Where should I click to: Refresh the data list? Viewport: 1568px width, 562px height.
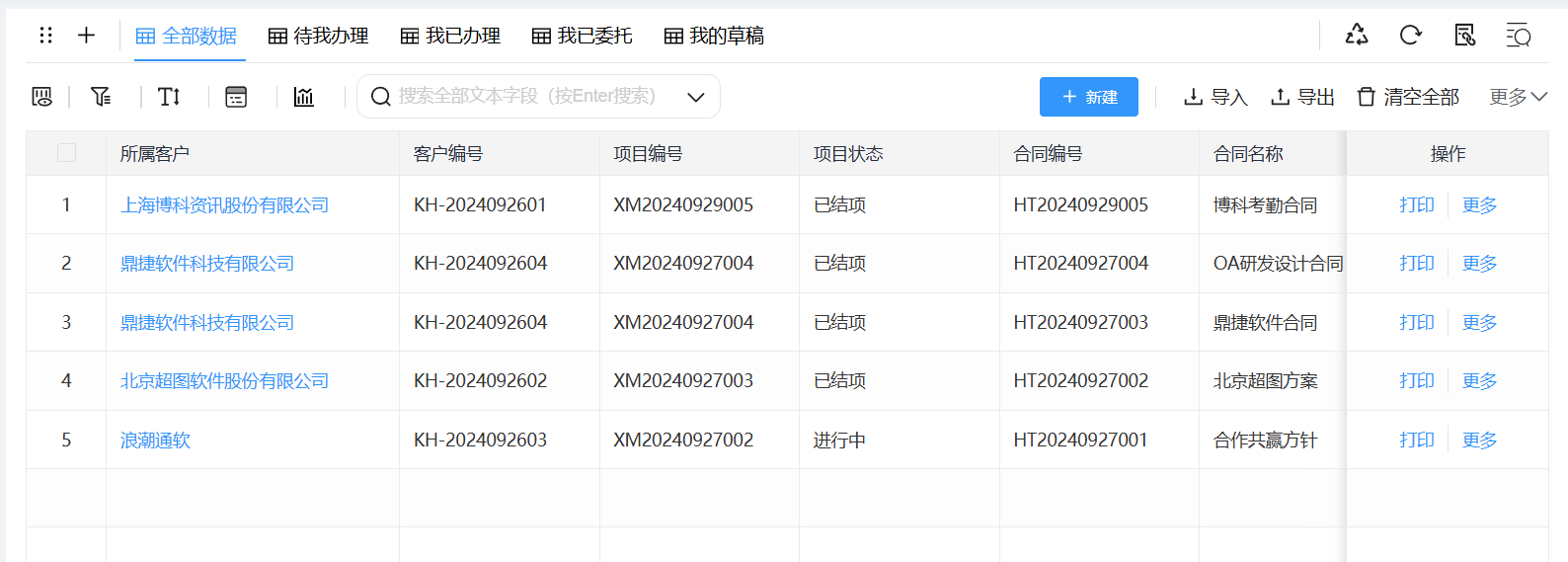(1410, 36)
